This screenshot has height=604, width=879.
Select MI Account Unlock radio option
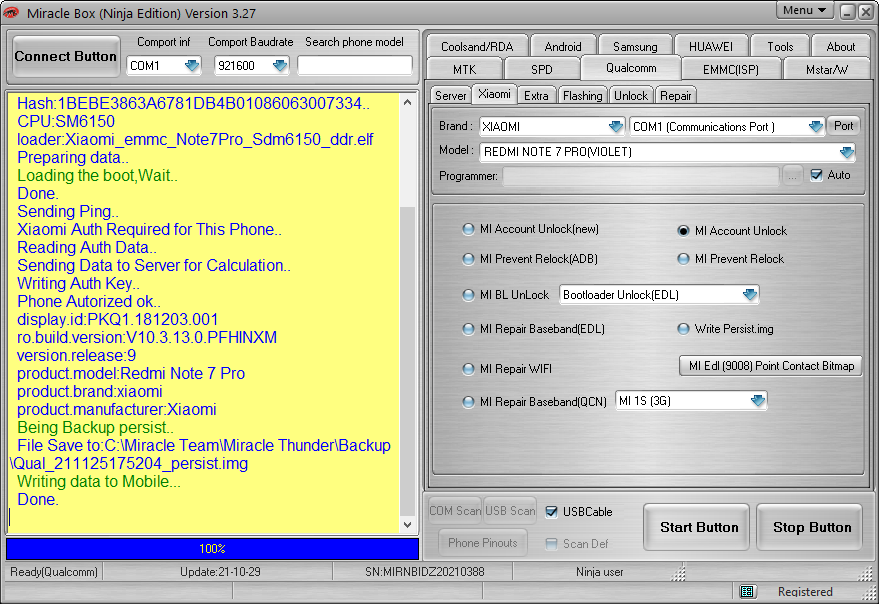coord(683,230)
